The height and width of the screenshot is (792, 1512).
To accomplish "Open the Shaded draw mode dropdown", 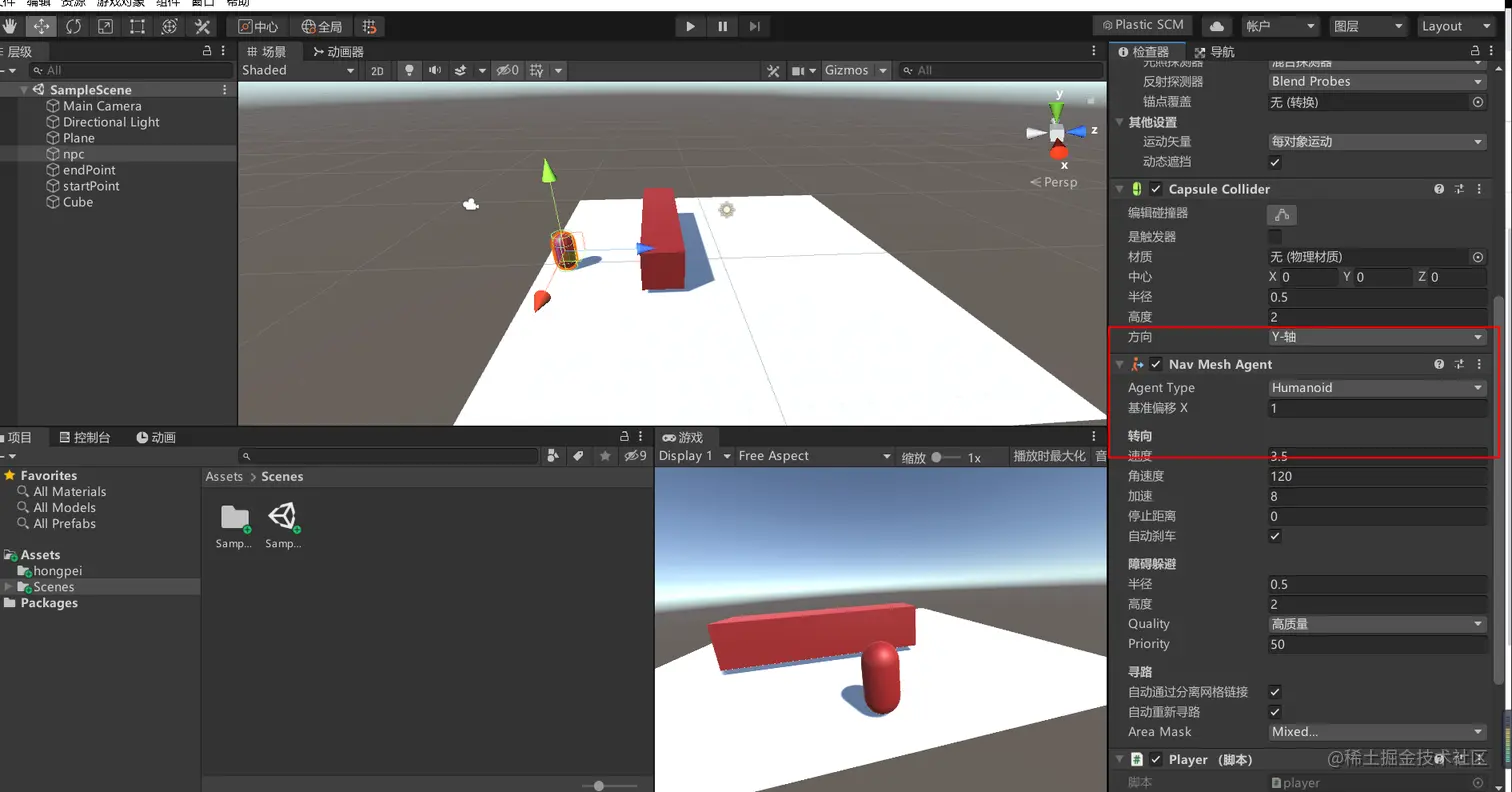I will coord(298,70).
